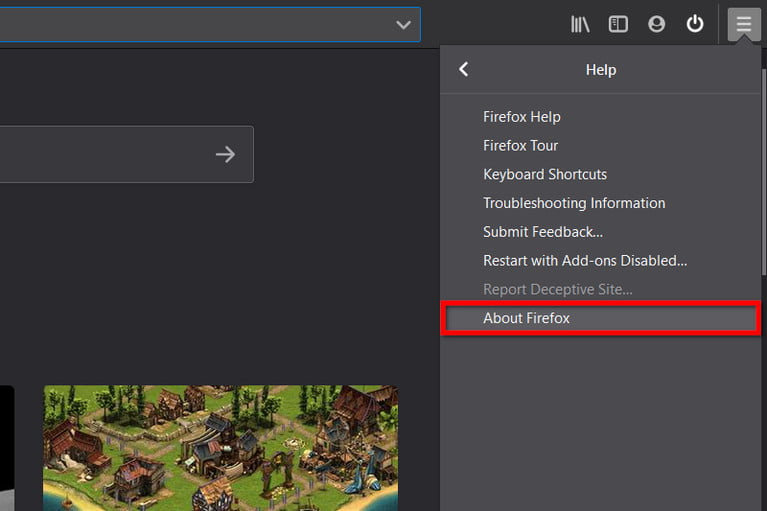The height and width of the screenshot is (511, 767).
Task: Open the village game thumbnail tile
Action: (x=221, y=448)
